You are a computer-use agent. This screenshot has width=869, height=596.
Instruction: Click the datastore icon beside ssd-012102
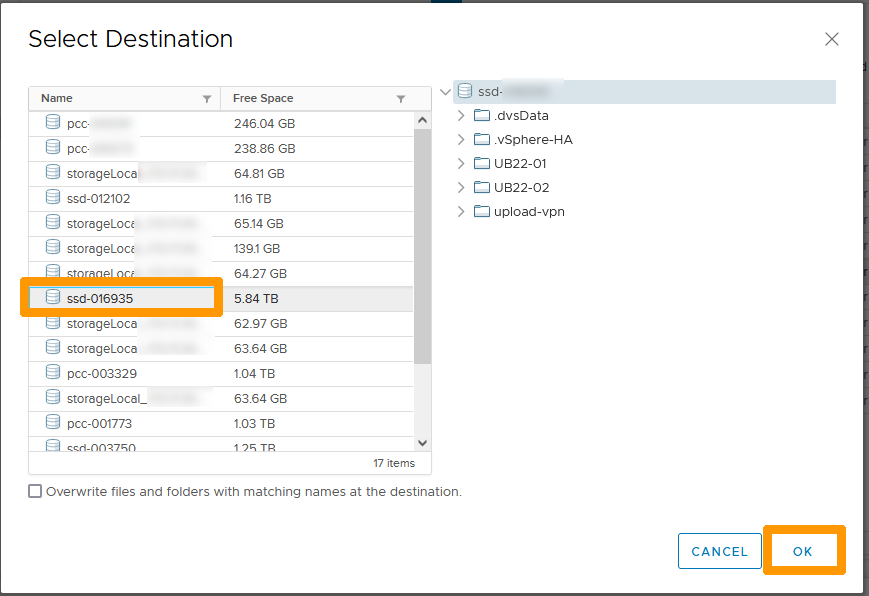click(x=52, y=198)
